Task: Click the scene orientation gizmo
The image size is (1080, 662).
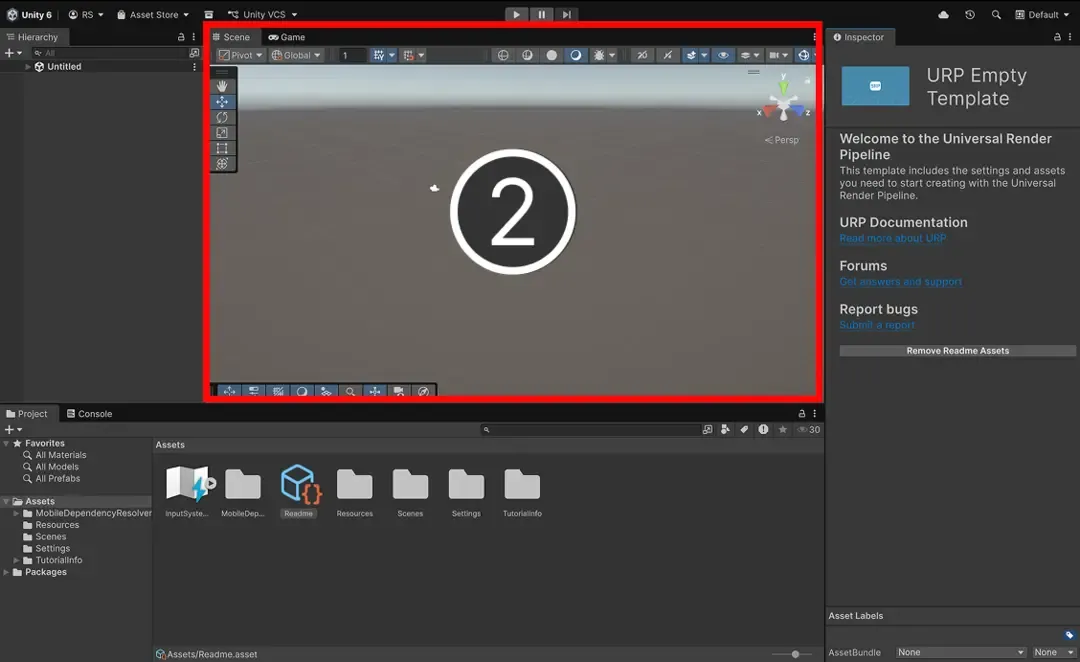Action: pos(784,102)
